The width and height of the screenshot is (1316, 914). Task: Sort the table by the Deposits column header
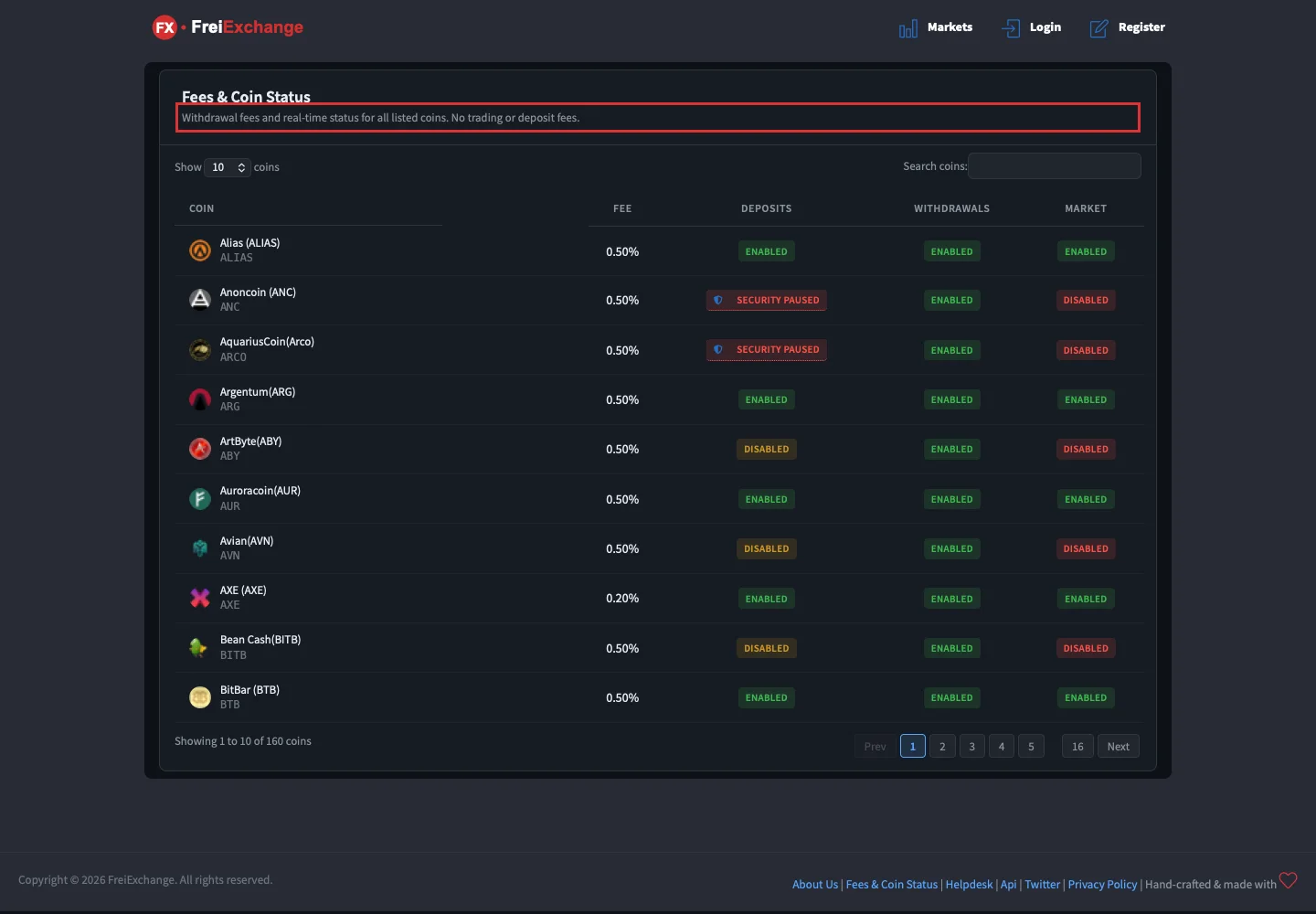[767, 208]
